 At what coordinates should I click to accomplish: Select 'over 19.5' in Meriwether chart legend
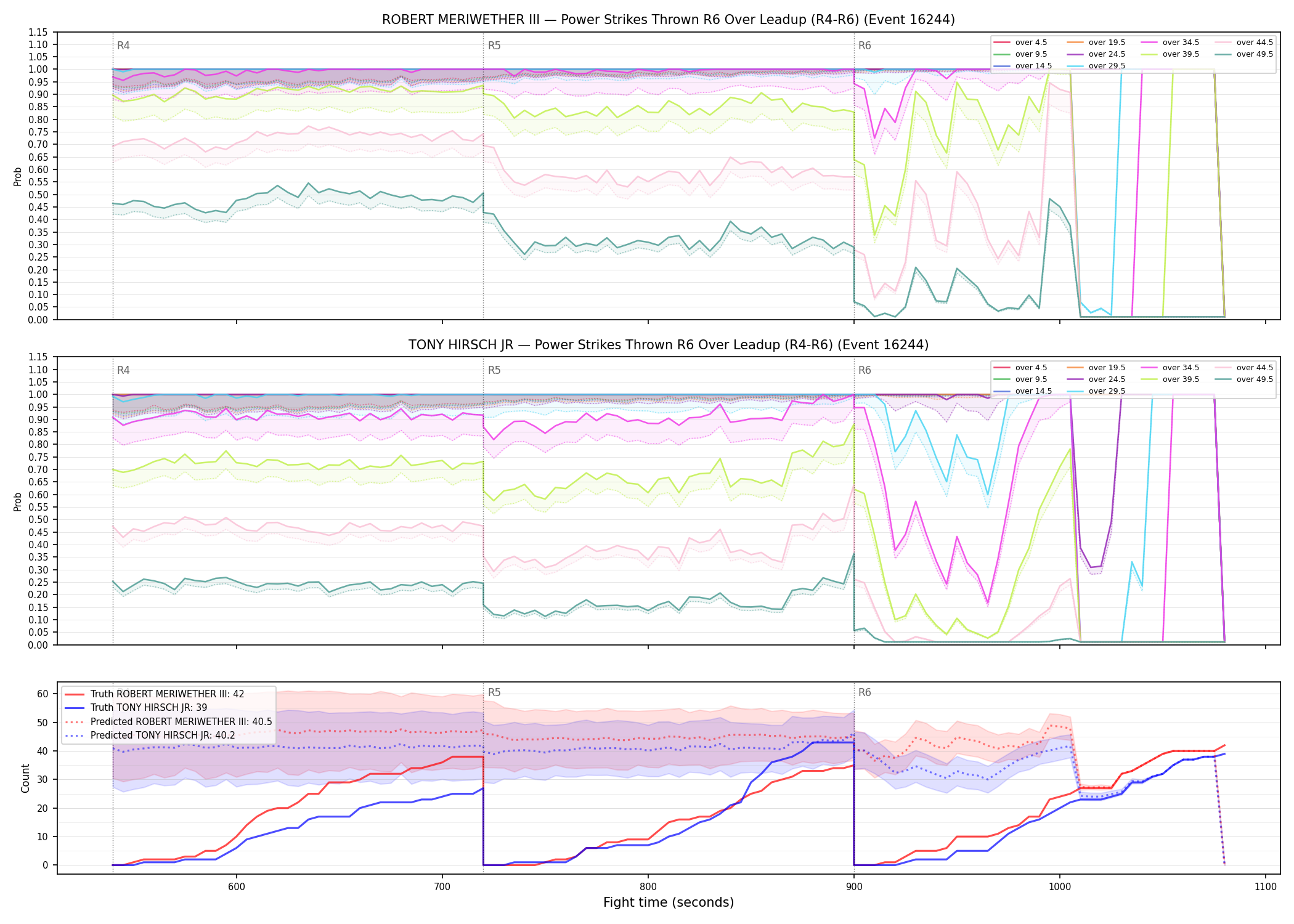[1096, 43]
